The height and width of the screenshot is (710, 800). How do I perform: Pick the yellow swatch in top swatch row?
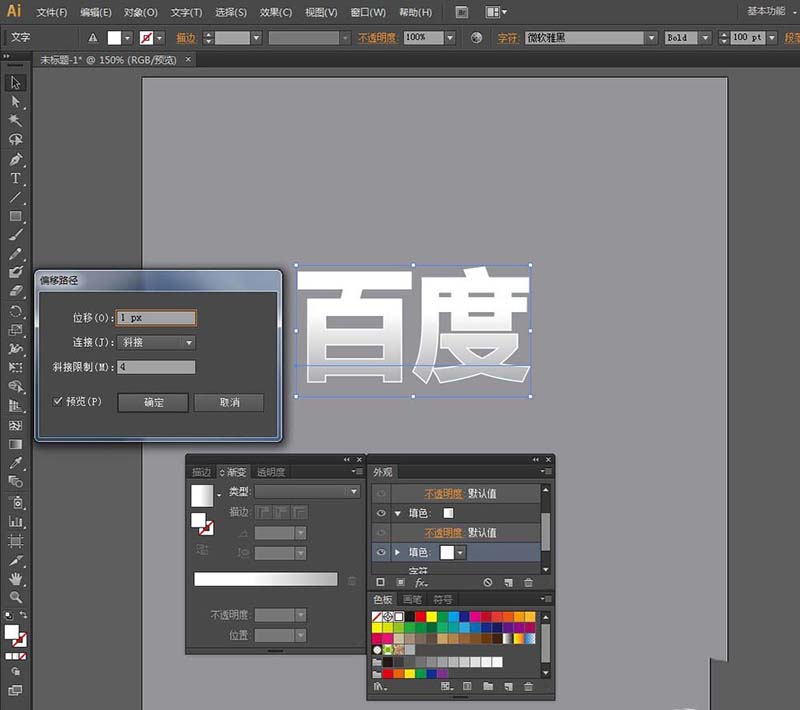tap(432, 617)
